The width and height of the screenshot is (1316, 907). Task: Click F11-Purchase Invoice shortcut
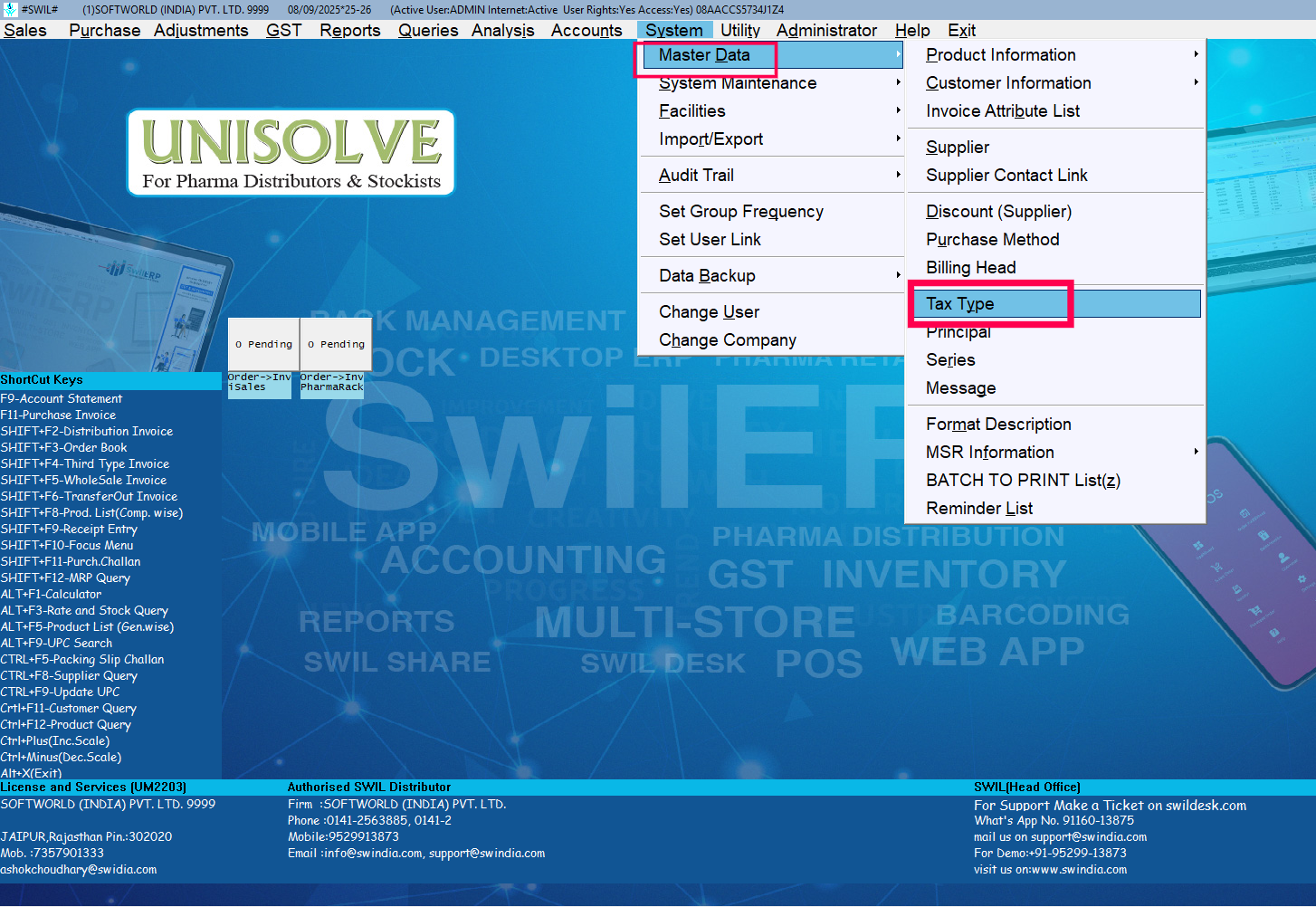pyautogui.click(x=58, y=415)
